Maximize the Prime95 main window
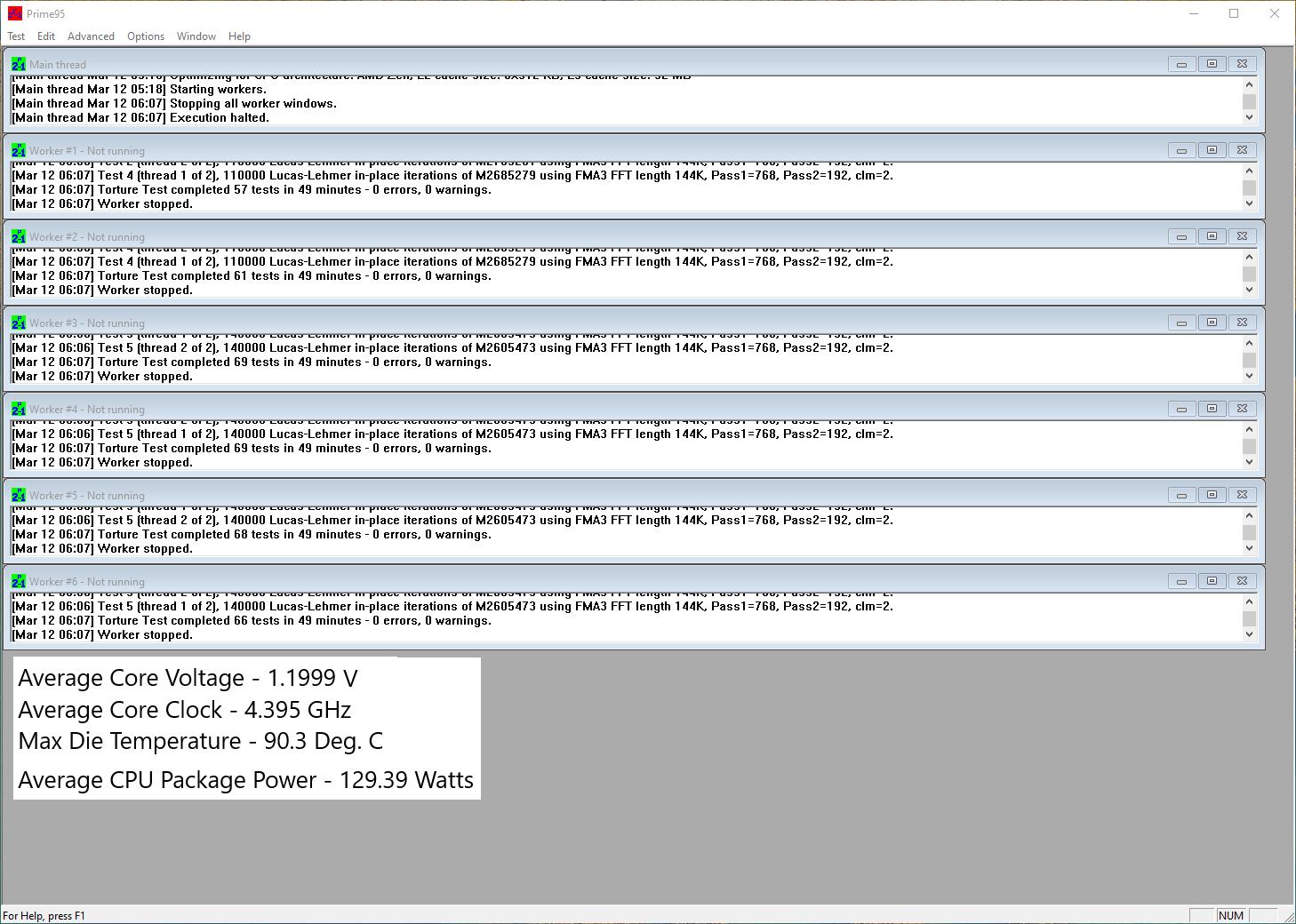 pyautogui.click(x=1234, y=13)
